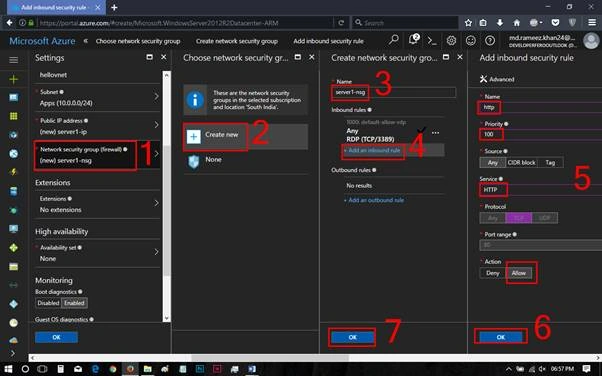
Task: Click the account avatar picture
Action: point(591,41)
